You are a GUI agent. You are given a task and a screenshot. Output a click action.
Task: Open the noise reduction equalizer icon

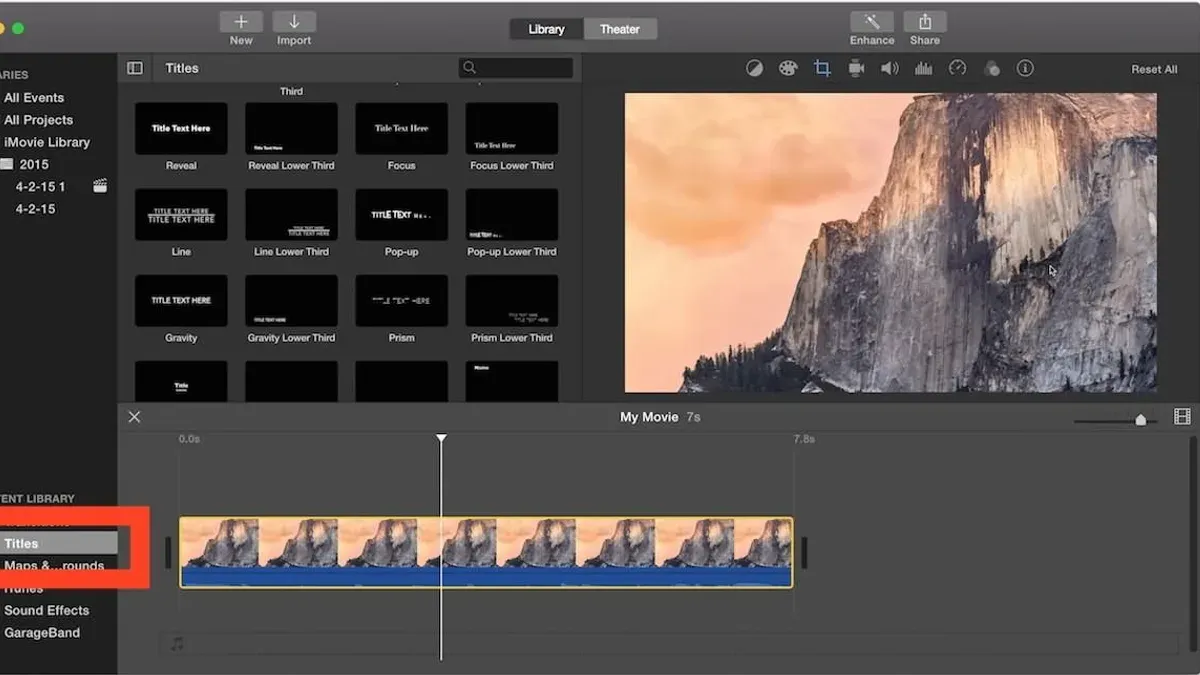tap(923, 68)
